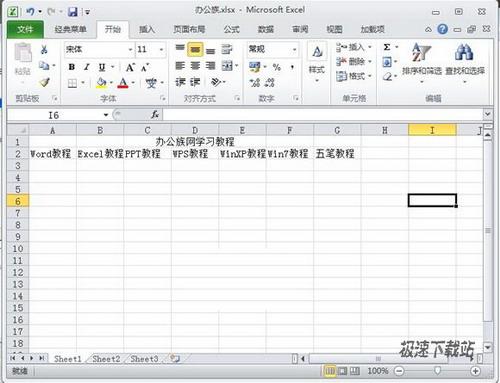Click the AutoSum sigma icon
Screen dimensions: 500x383
(x=387, y=47)
